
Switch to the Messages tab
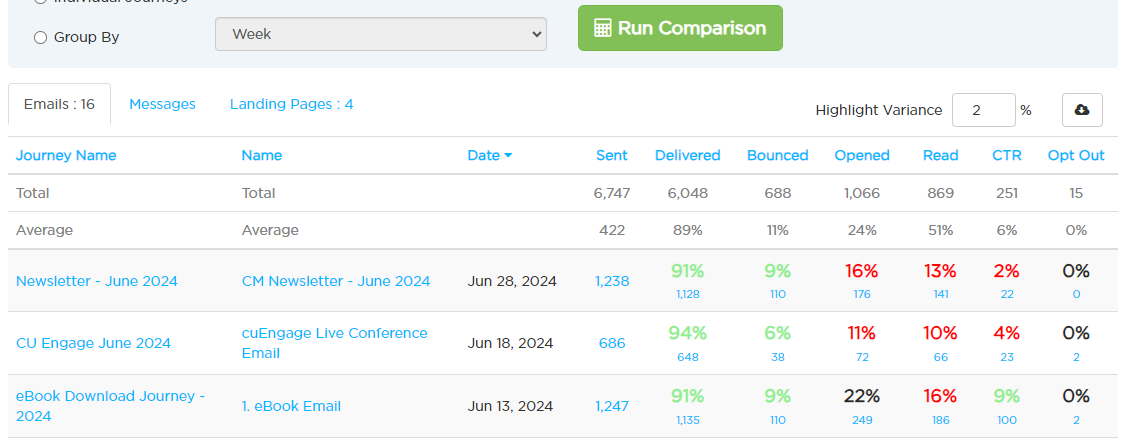[x=162, y=104]
